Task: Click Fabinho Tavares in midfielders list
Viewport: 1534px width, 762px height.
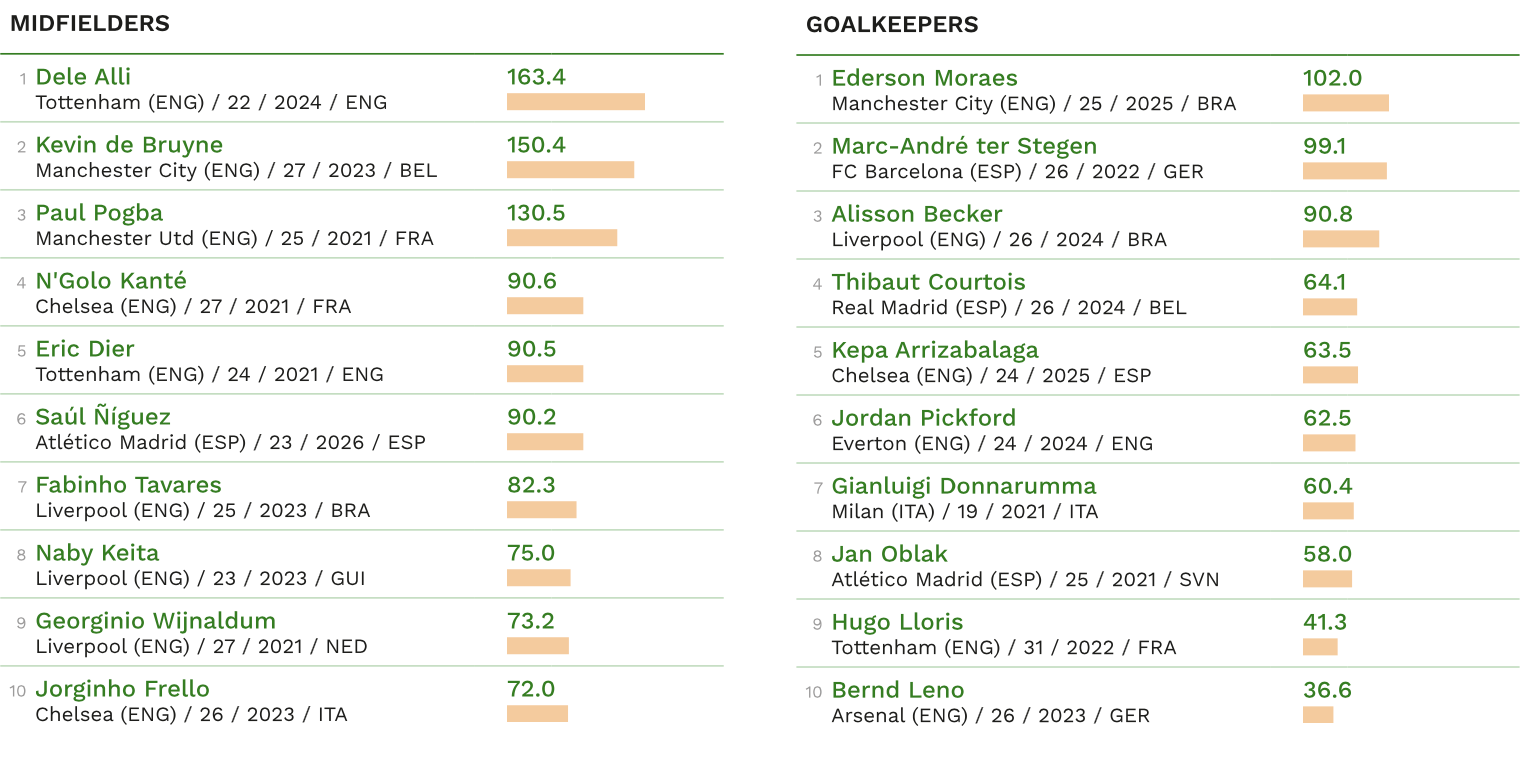Action: click(x=128, y=485)
